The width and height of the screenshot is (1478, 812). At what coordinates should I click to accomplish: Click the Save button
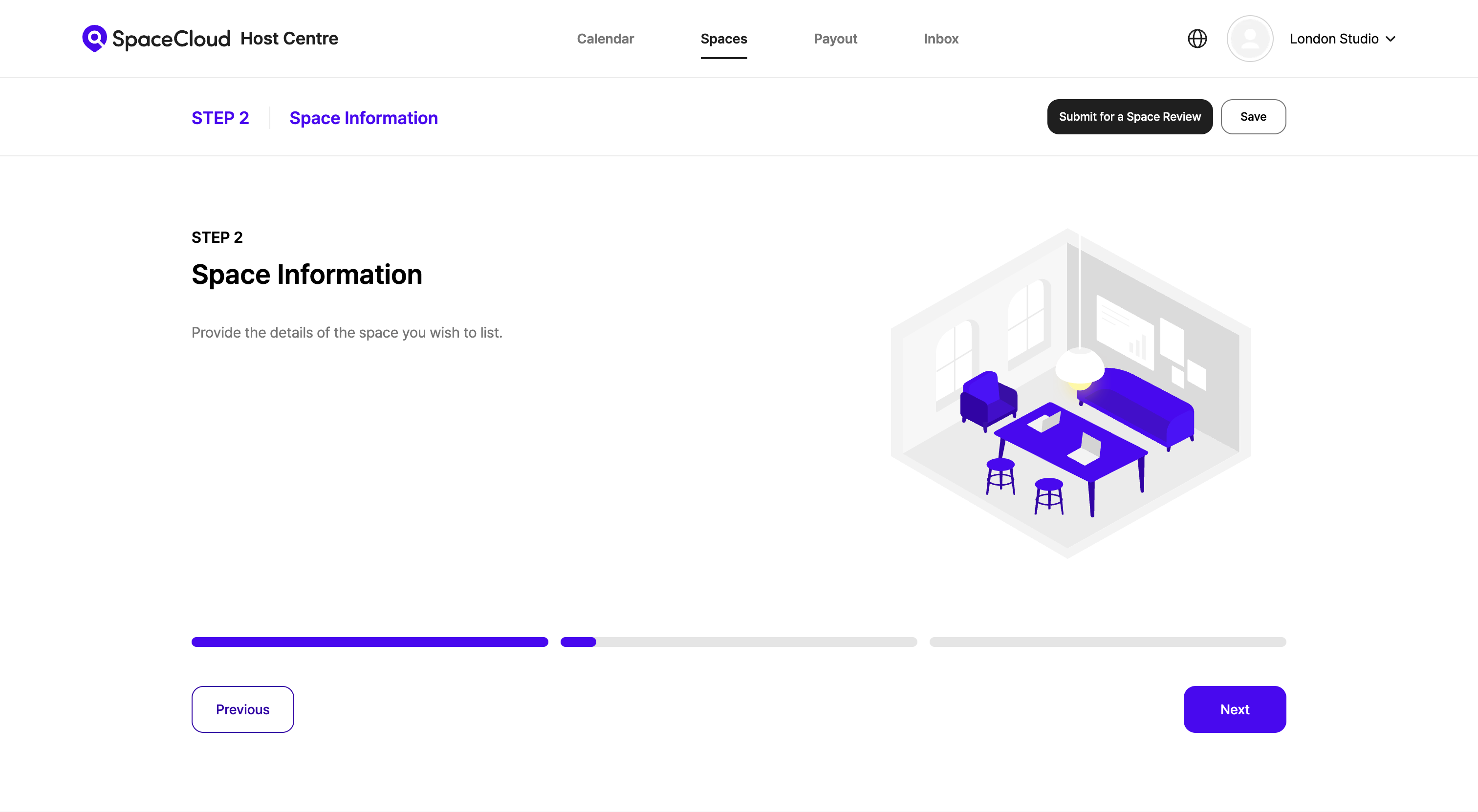pos(1253,116)
